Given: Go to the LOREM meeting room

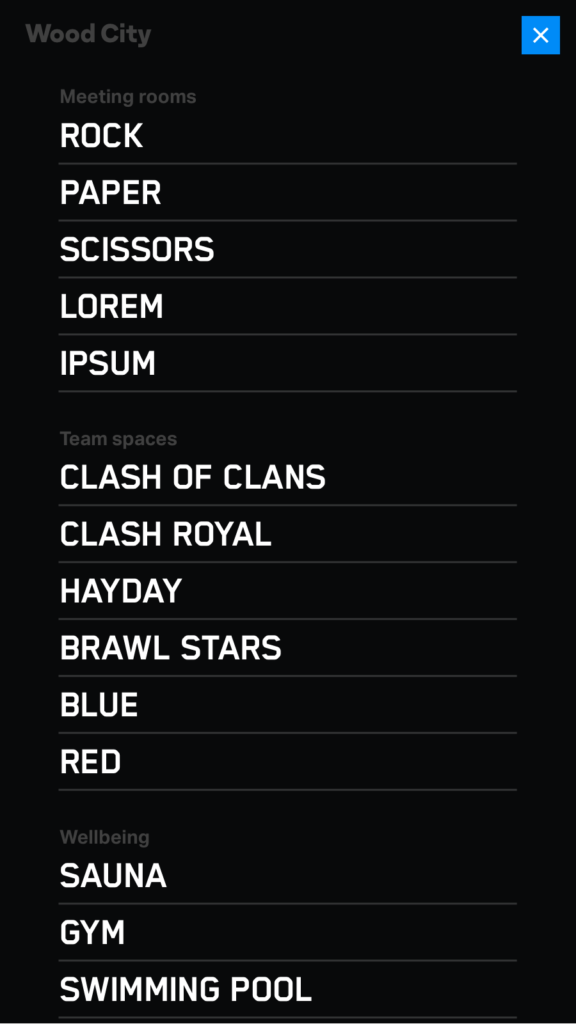Looking at the screenshot, I should coord(287,306).
